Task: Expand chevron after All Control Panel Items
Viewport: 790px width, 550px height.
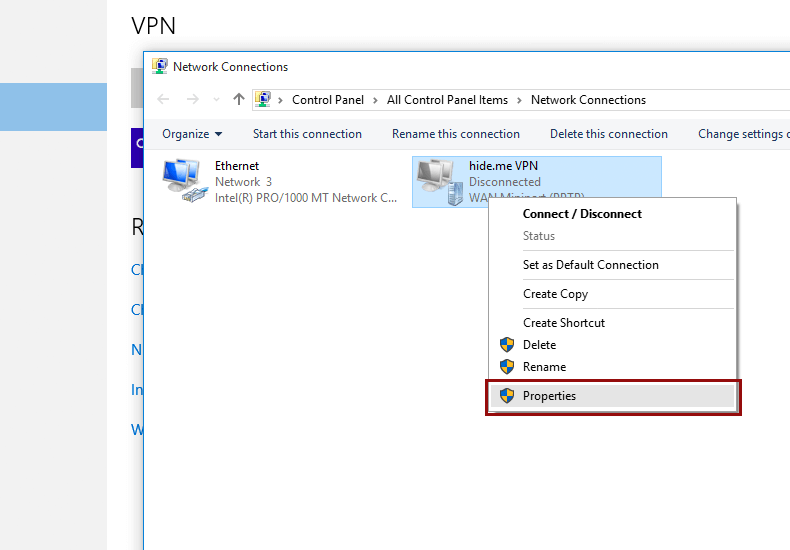Action: (519, 100)
